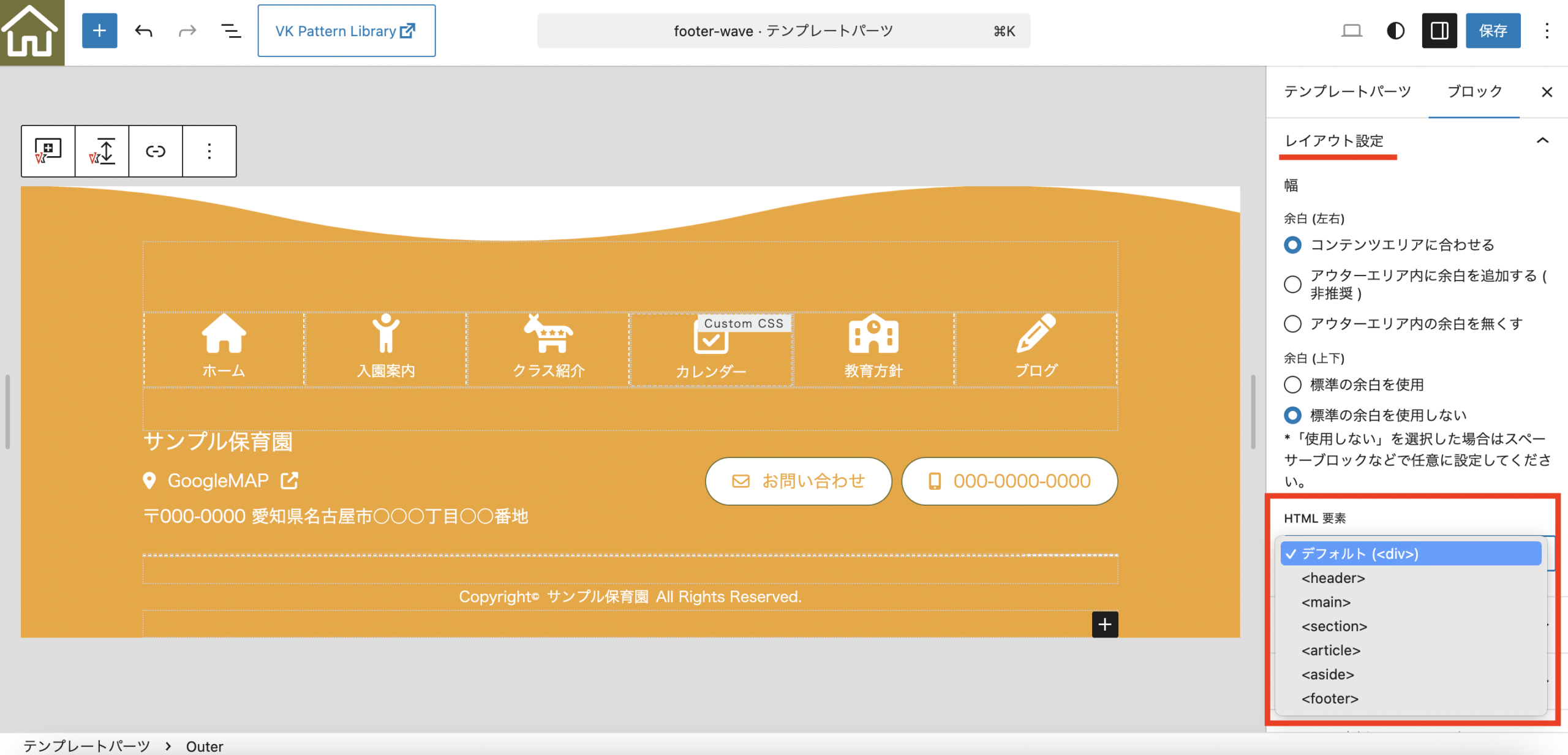Undo the last change
Screen dimensions: 1568x755
pyautogui.click(x=144, y=31)
